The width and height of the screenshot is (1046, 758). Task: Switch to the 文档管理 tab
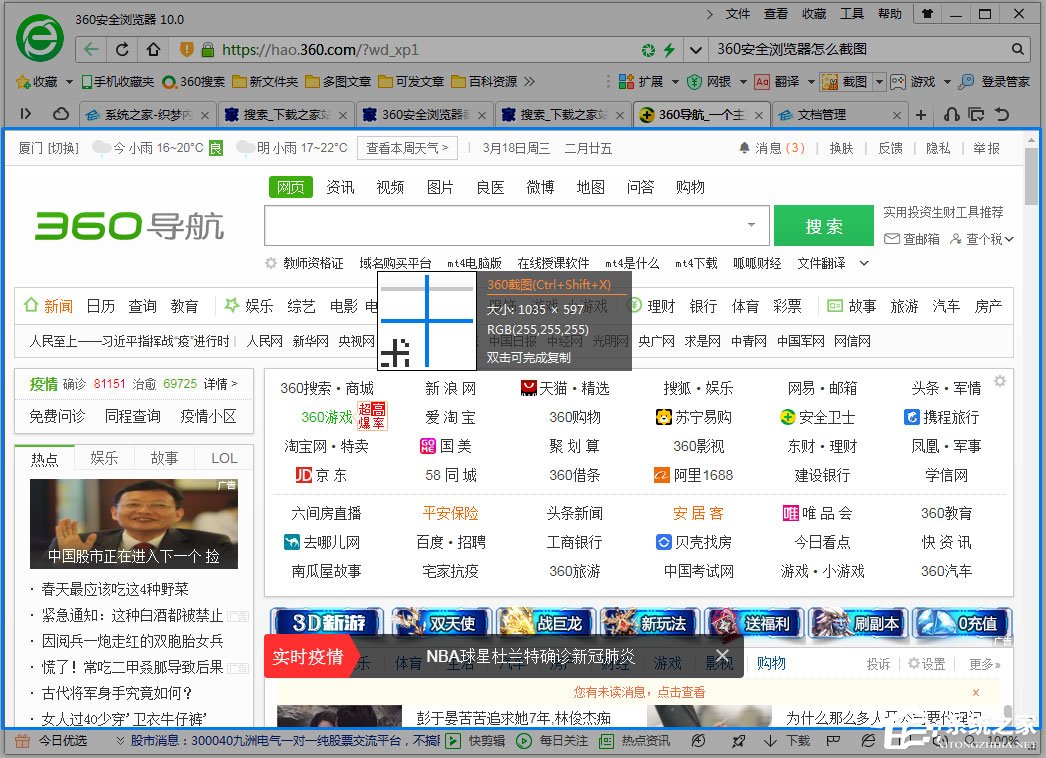[822, 114]
